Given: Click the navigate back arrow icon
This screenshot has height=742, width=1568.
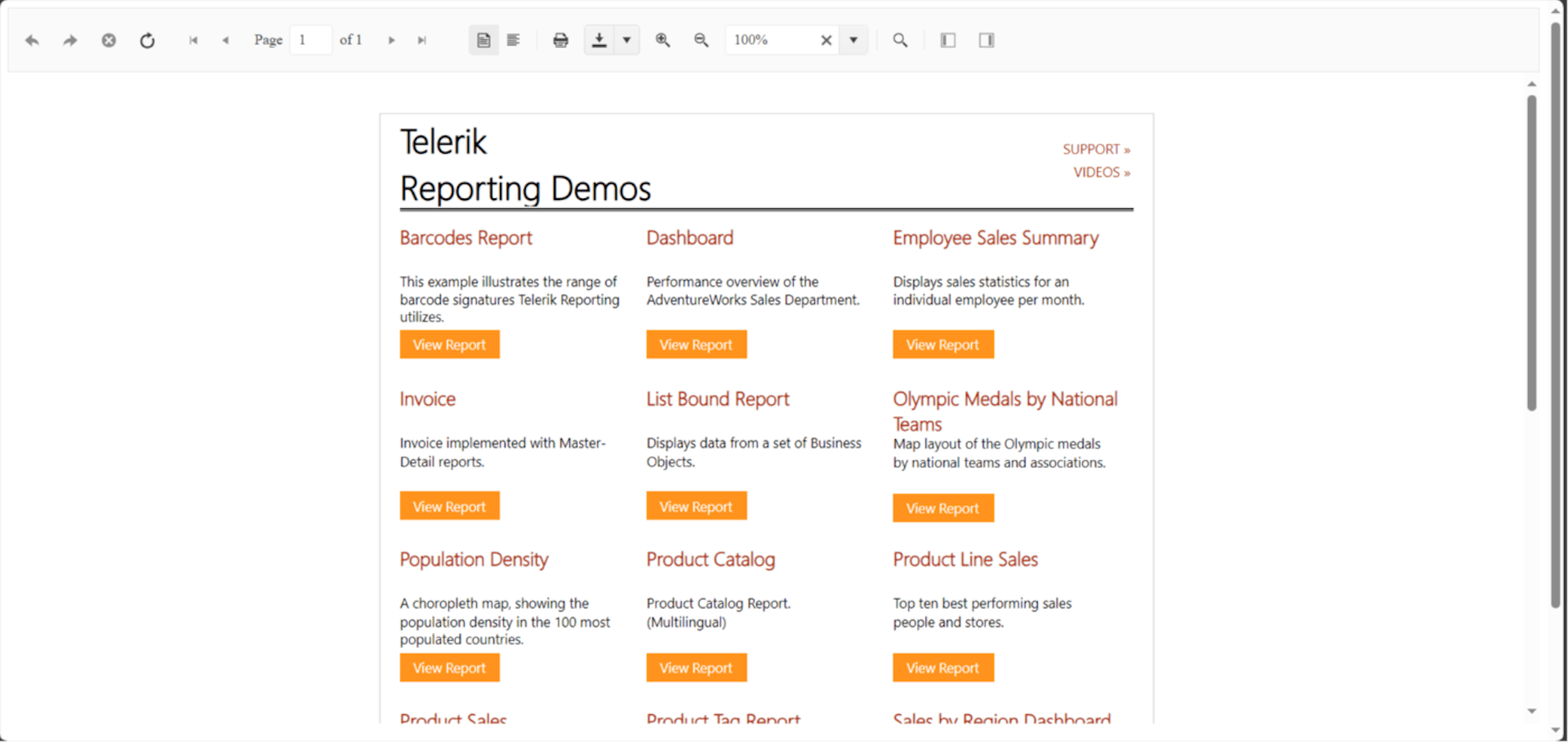Looking at the screenshot, I should click(32, 40).
